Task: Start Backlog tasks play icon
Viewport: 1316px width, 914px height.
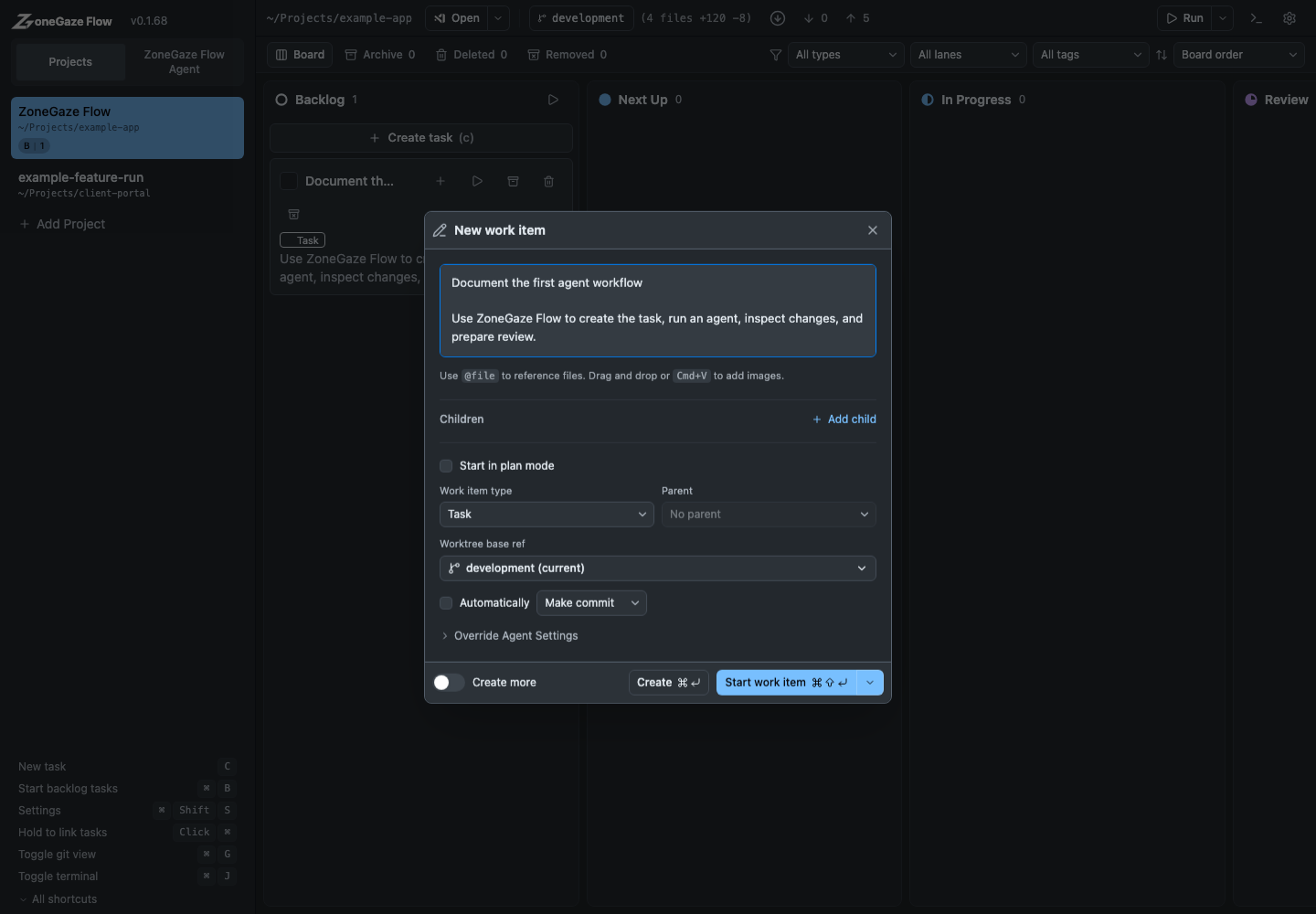Action: (x=553, y=100)
